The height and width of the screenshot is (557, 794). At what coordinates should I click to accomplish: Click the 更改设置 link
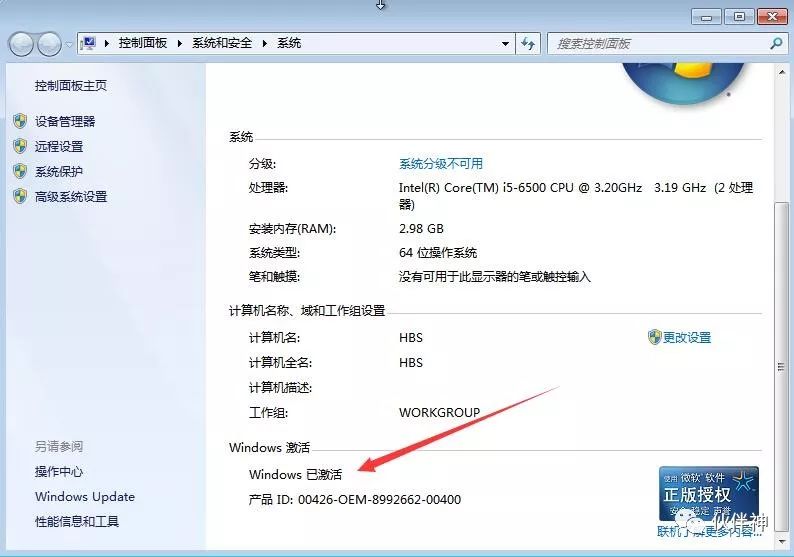click(x=687, y=337)
